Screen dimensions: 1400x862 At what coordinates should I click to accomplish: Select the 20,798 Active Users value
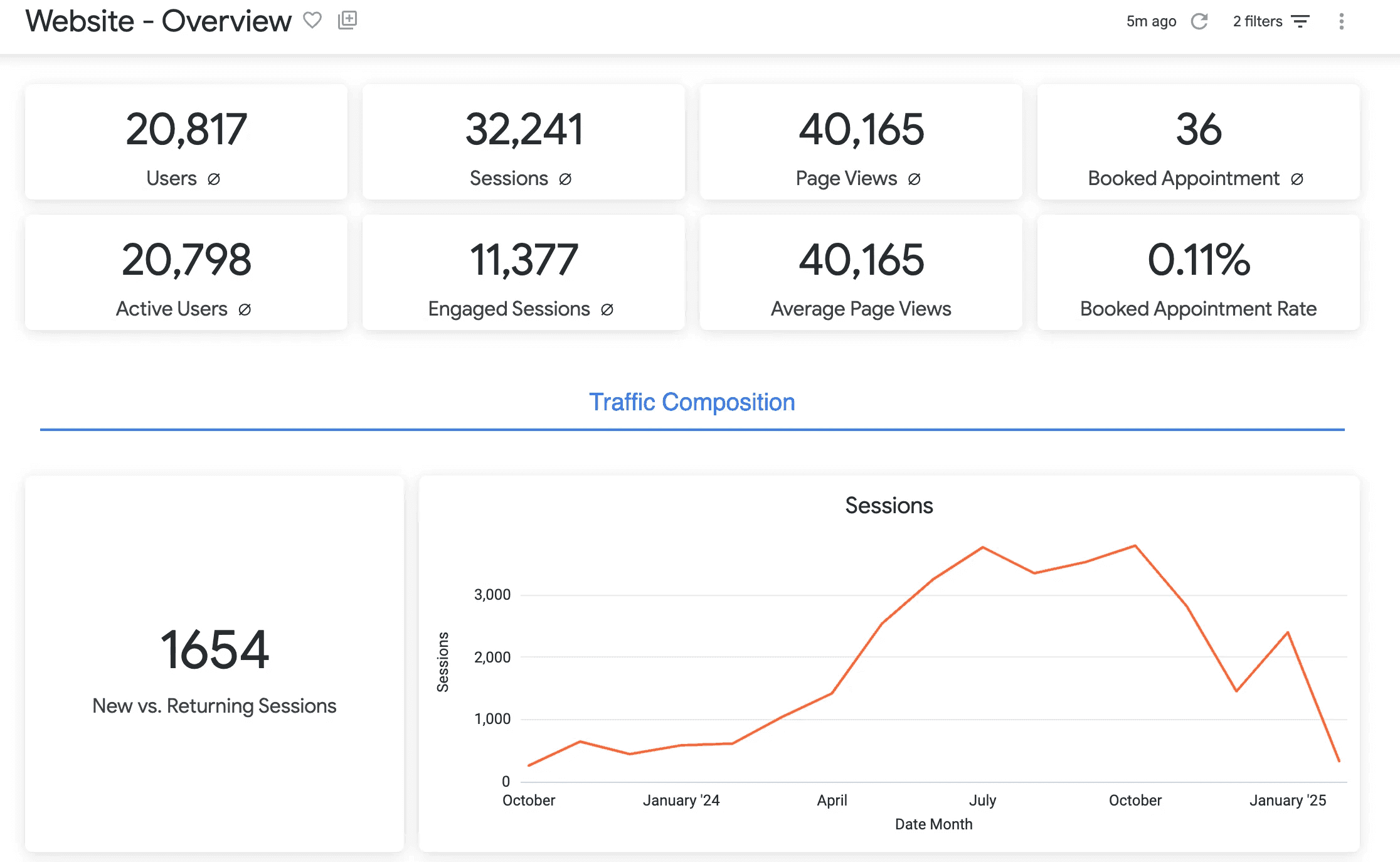tap(186, 260)
